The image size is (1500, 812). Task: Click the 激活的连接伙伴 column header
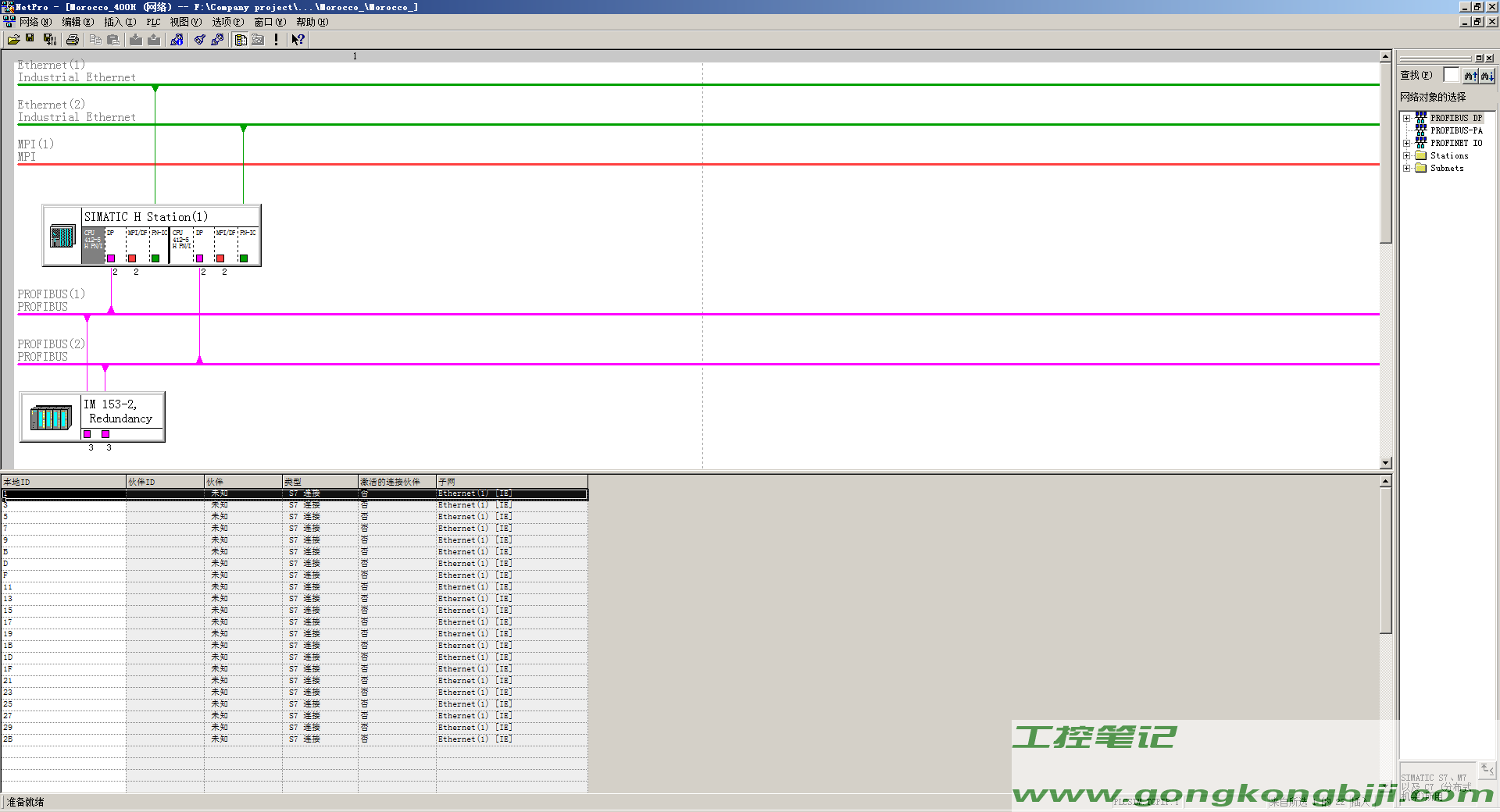[x=397, y=482]
